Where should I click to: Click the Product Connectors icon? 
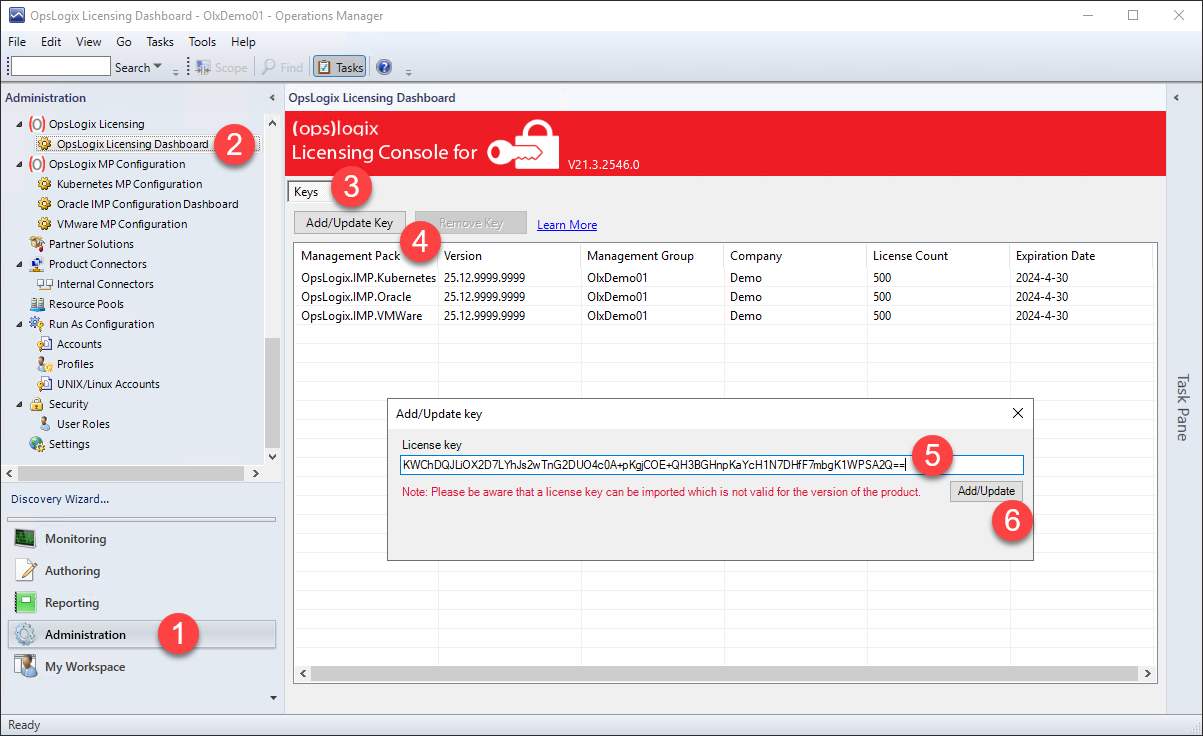tap(37, 264)
